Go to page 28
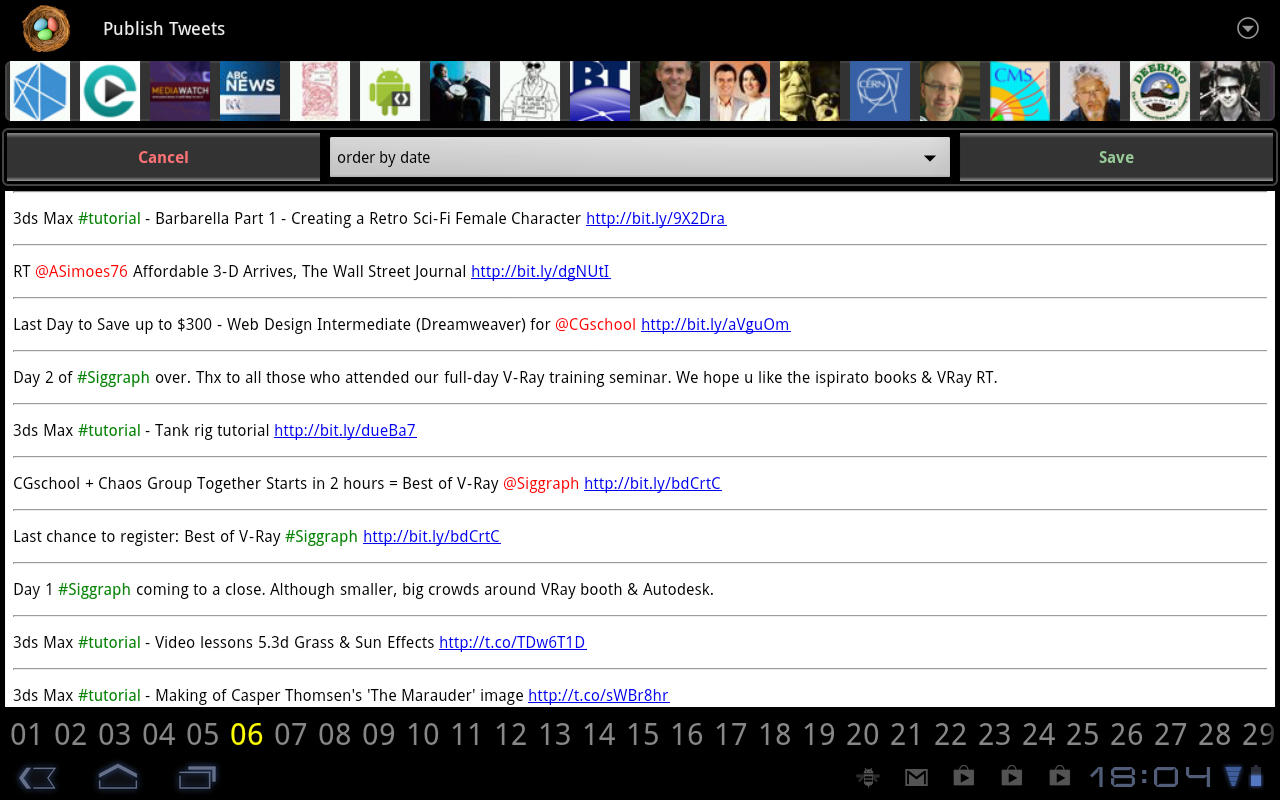The image size is (1280, 800). [x=1214, y=735]
